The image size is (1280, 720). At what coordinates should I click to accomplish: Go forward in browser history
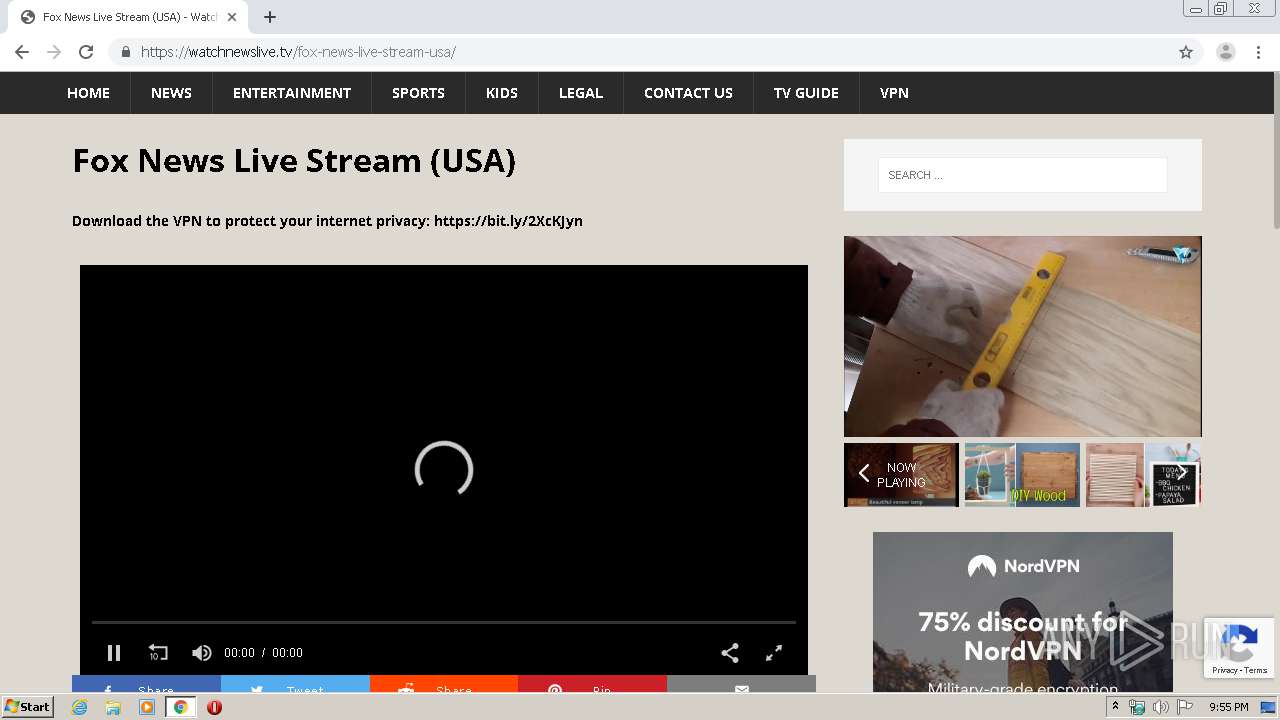[54, 52]
